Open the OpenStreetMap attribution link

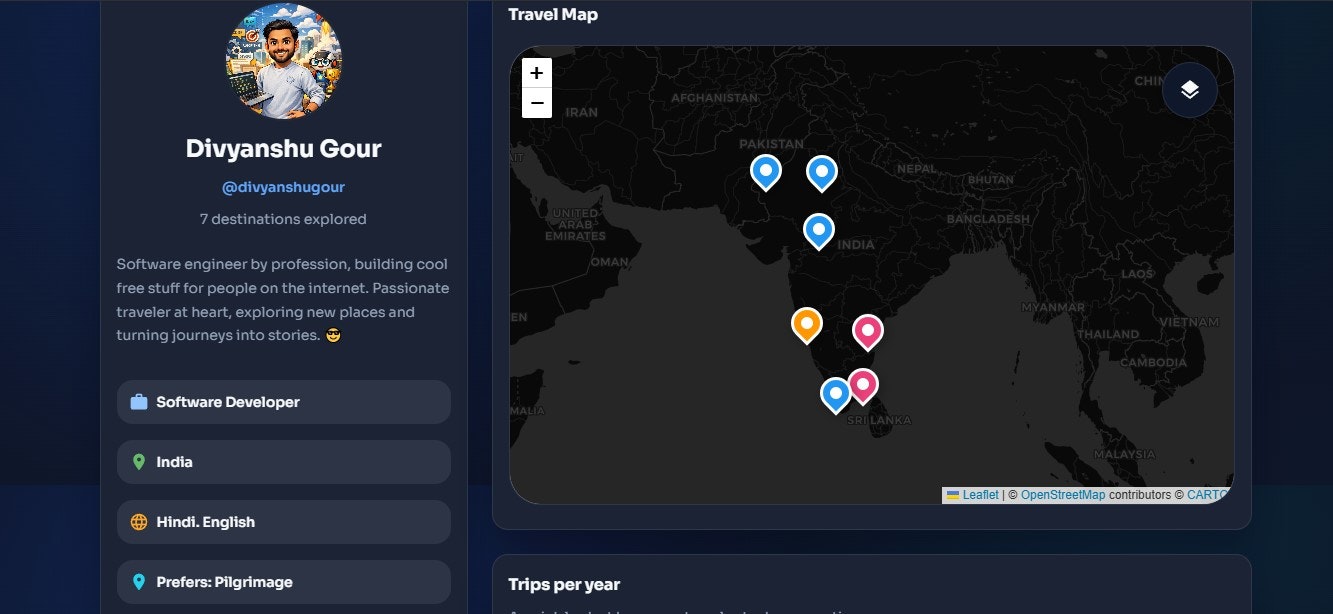pos(1064,494)
